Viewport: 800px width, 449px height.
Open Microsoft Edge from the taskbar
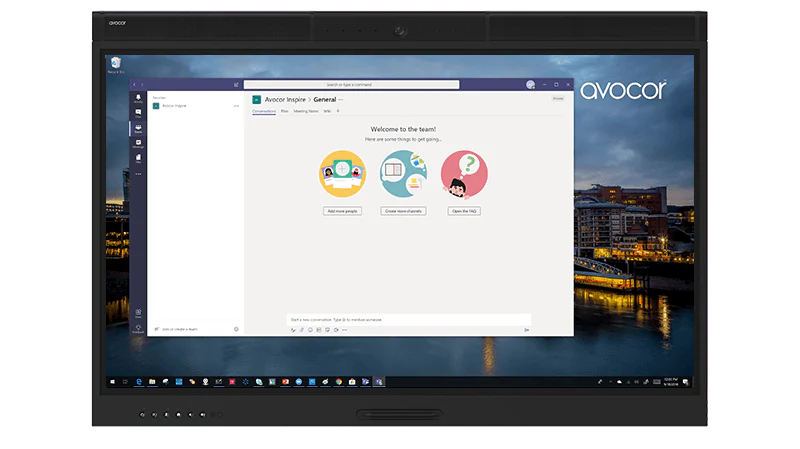pos(139,382)
